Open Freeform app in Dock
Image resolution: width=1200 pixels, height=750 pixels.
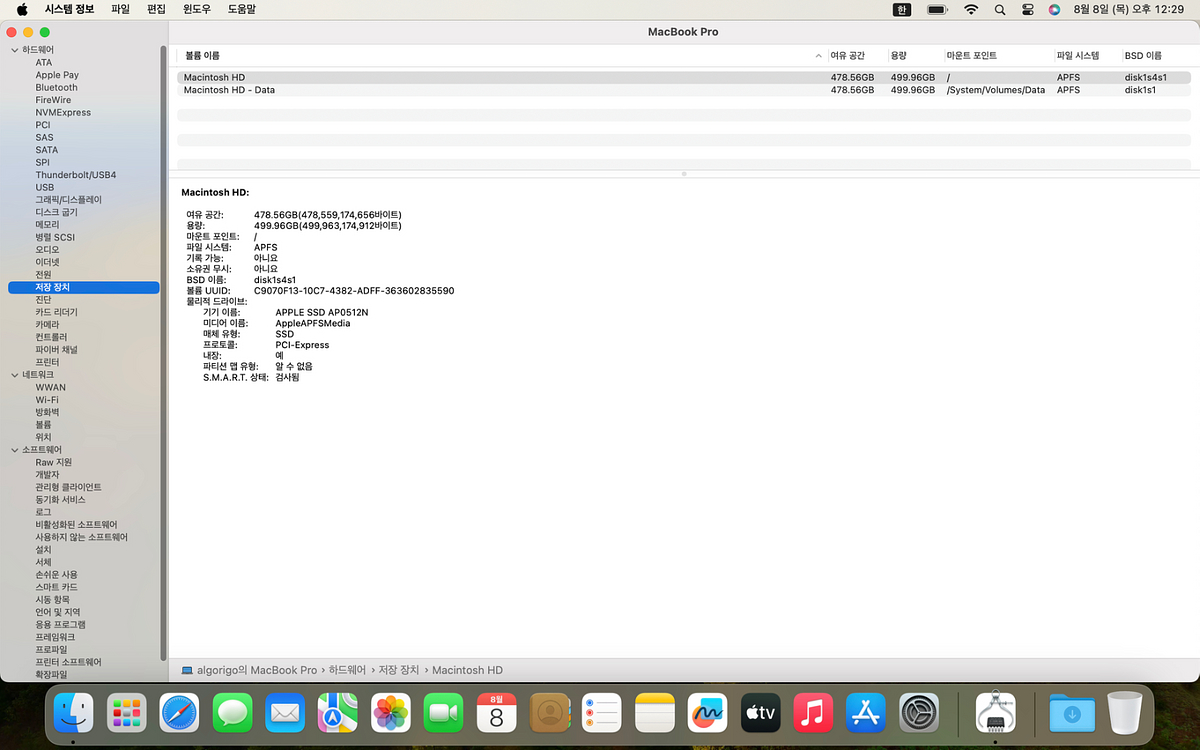click(x=707, y=713)
